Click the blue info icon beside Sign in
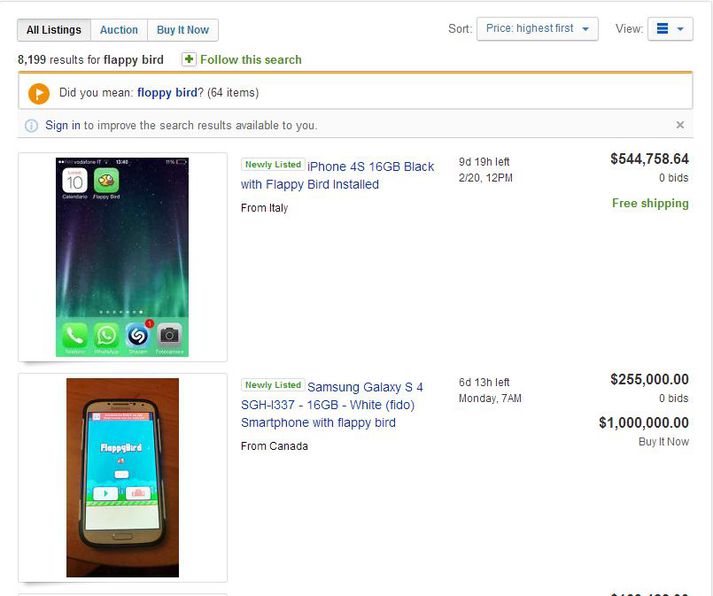Screen dimensions: 713x596 [x=31, y=125]
